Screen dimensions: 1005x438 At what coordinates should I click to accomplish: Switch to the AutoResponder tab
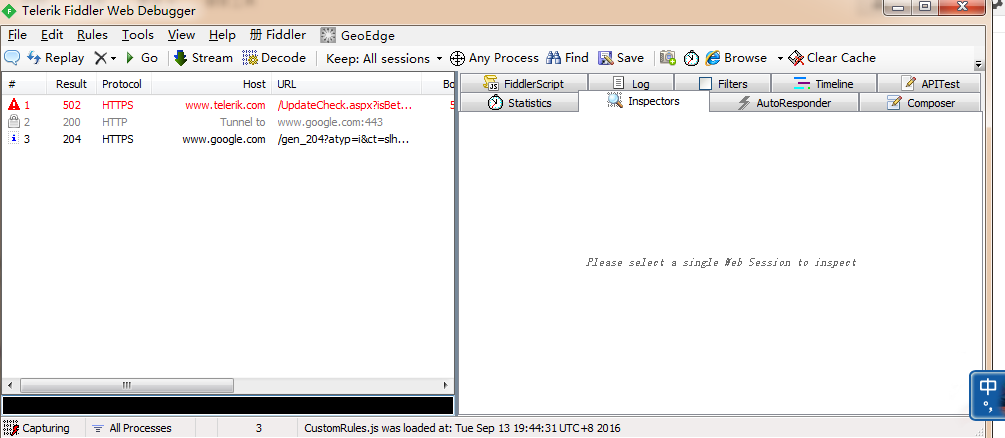[x=783, y=103]
